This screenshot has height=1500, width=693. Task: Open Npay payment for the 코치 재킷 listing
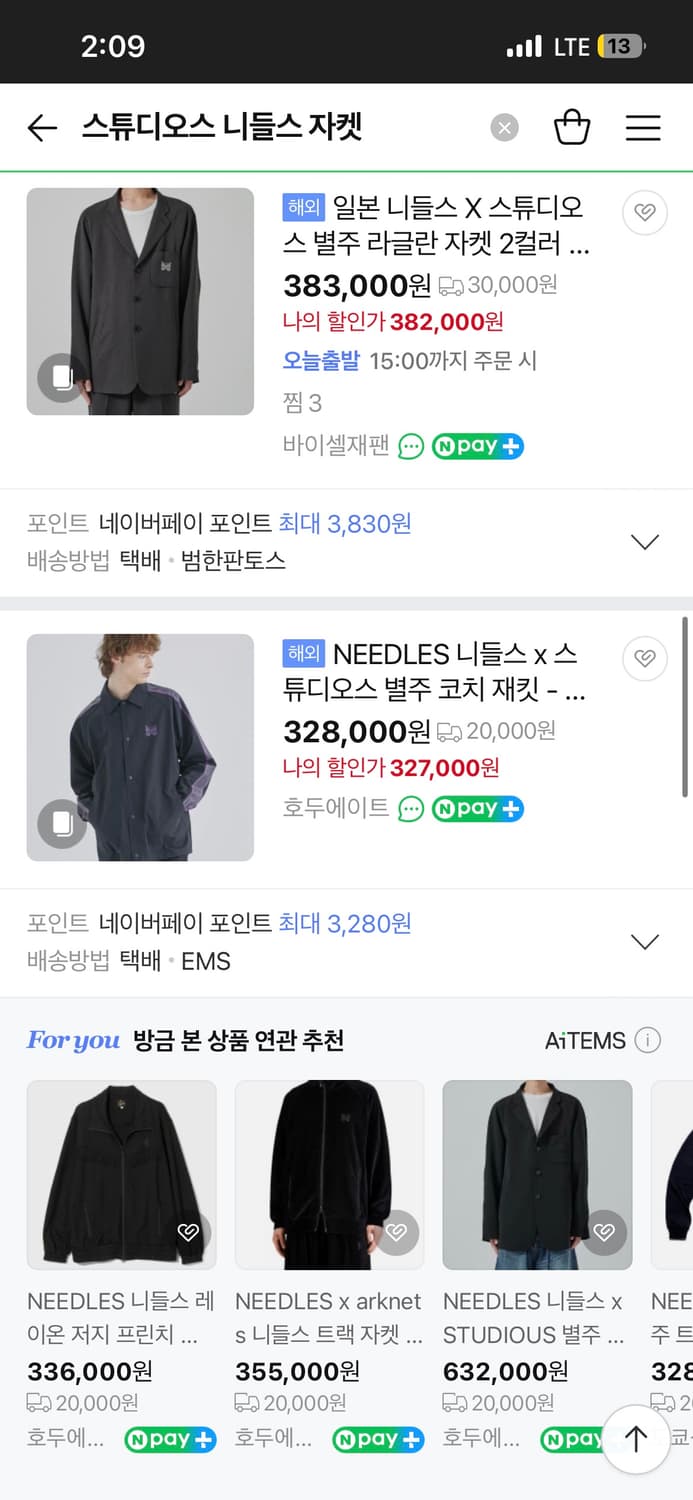click(478, 808)
